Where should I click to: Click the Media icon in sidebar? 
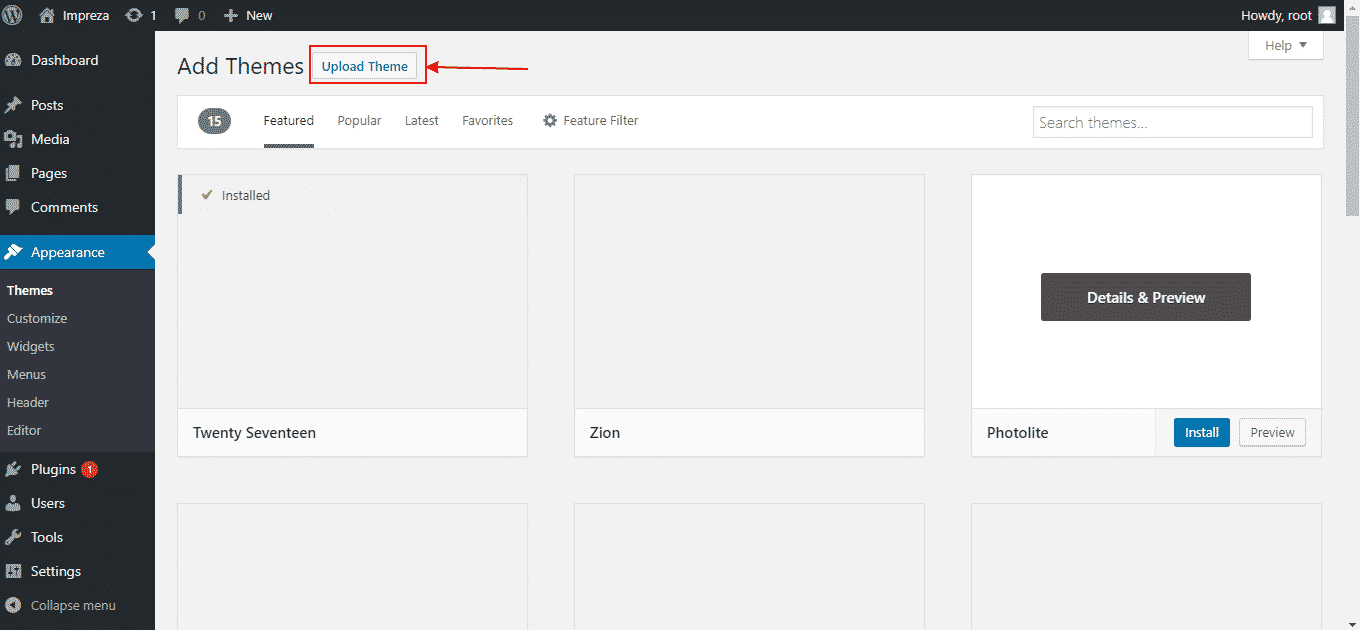(13, 139)
